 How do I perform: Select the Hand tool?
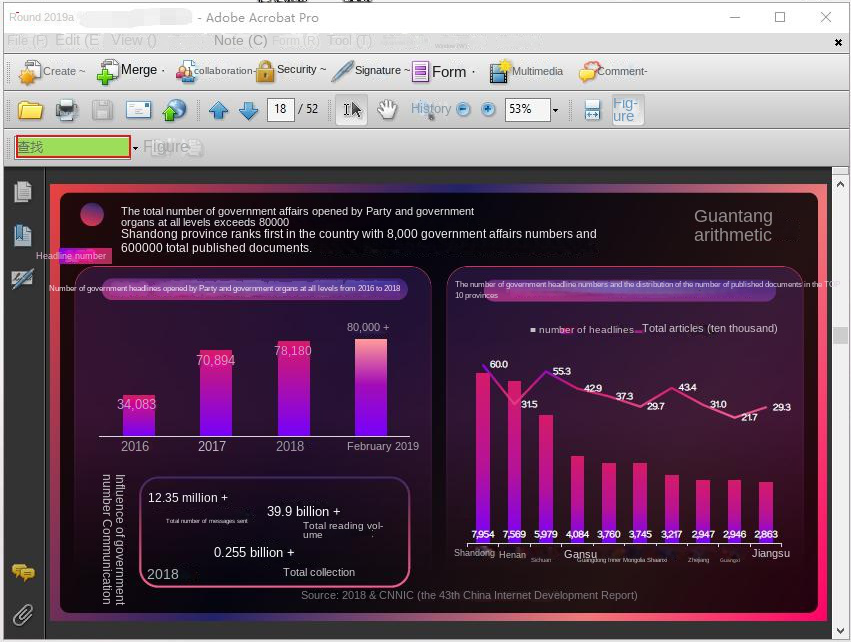point(387,110)
